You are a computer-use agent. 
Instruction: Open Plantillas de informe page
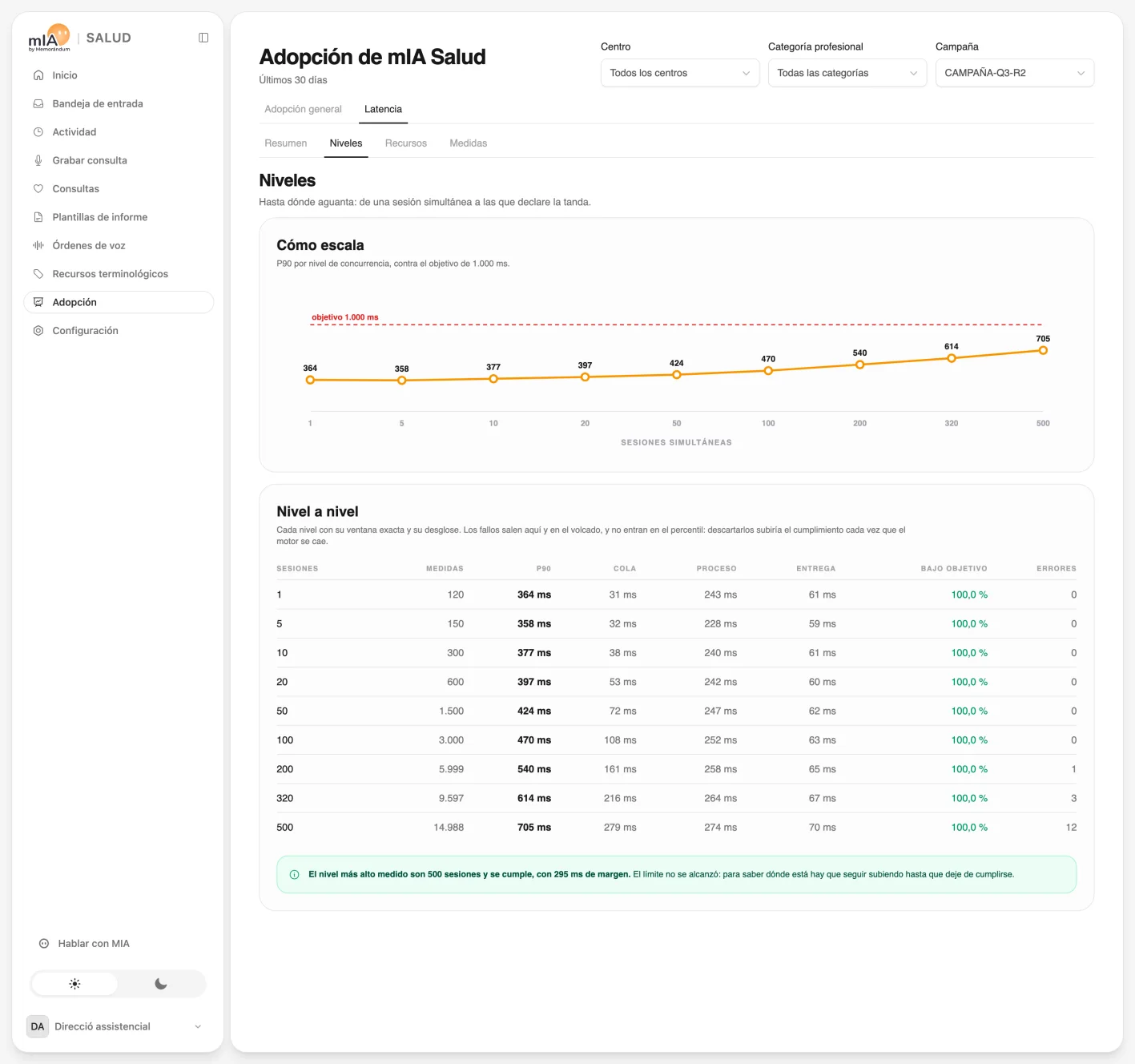point(119,217)
